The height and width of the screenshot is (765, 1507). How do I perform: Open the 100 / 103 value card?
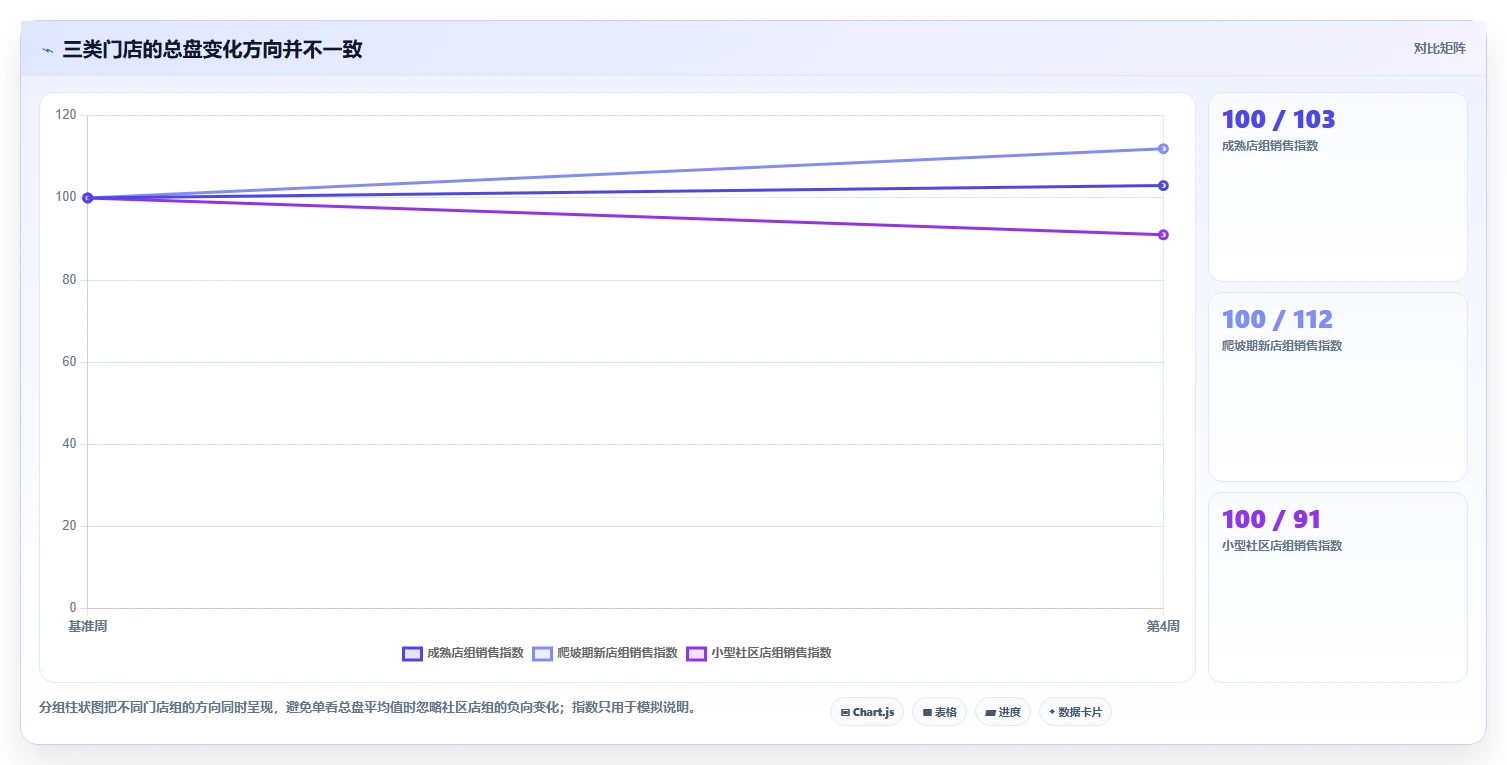click(1338, 187)
